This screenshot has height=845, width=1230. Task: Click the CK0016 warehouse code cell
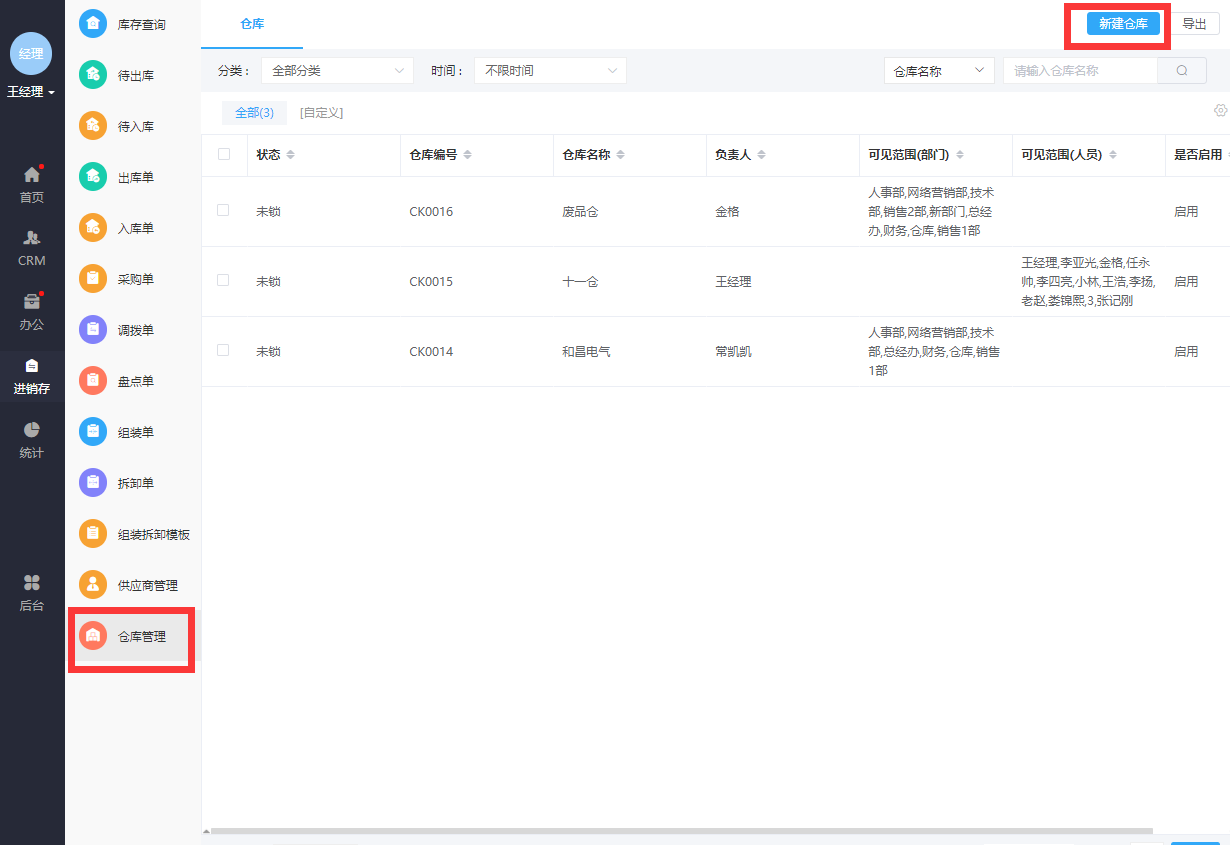431,212
